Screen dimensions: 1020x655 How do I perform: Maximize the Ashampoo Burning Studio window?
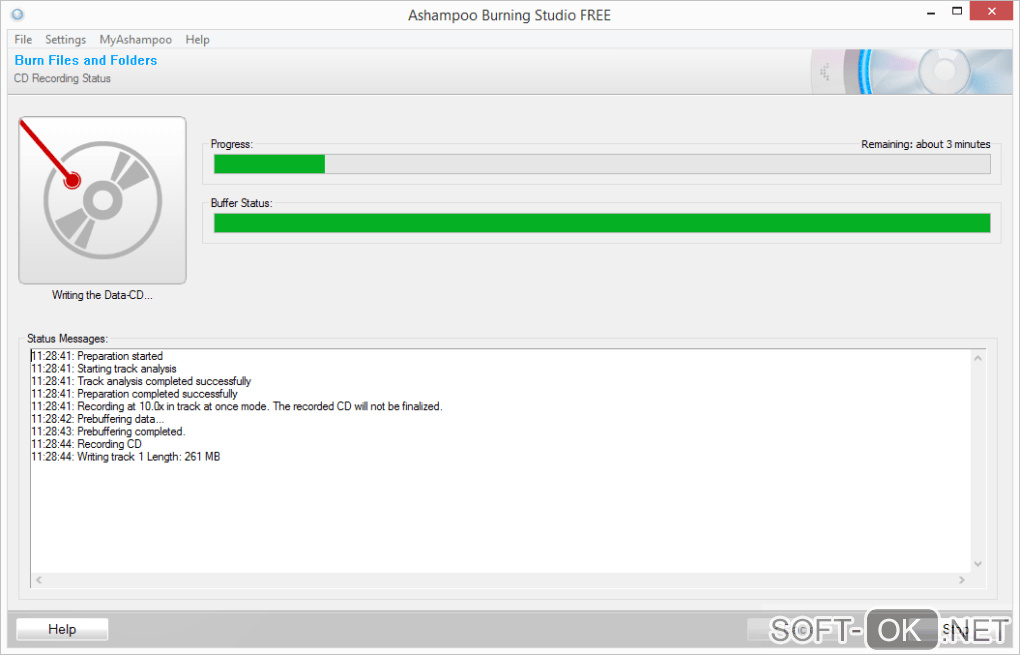point(957,11)
